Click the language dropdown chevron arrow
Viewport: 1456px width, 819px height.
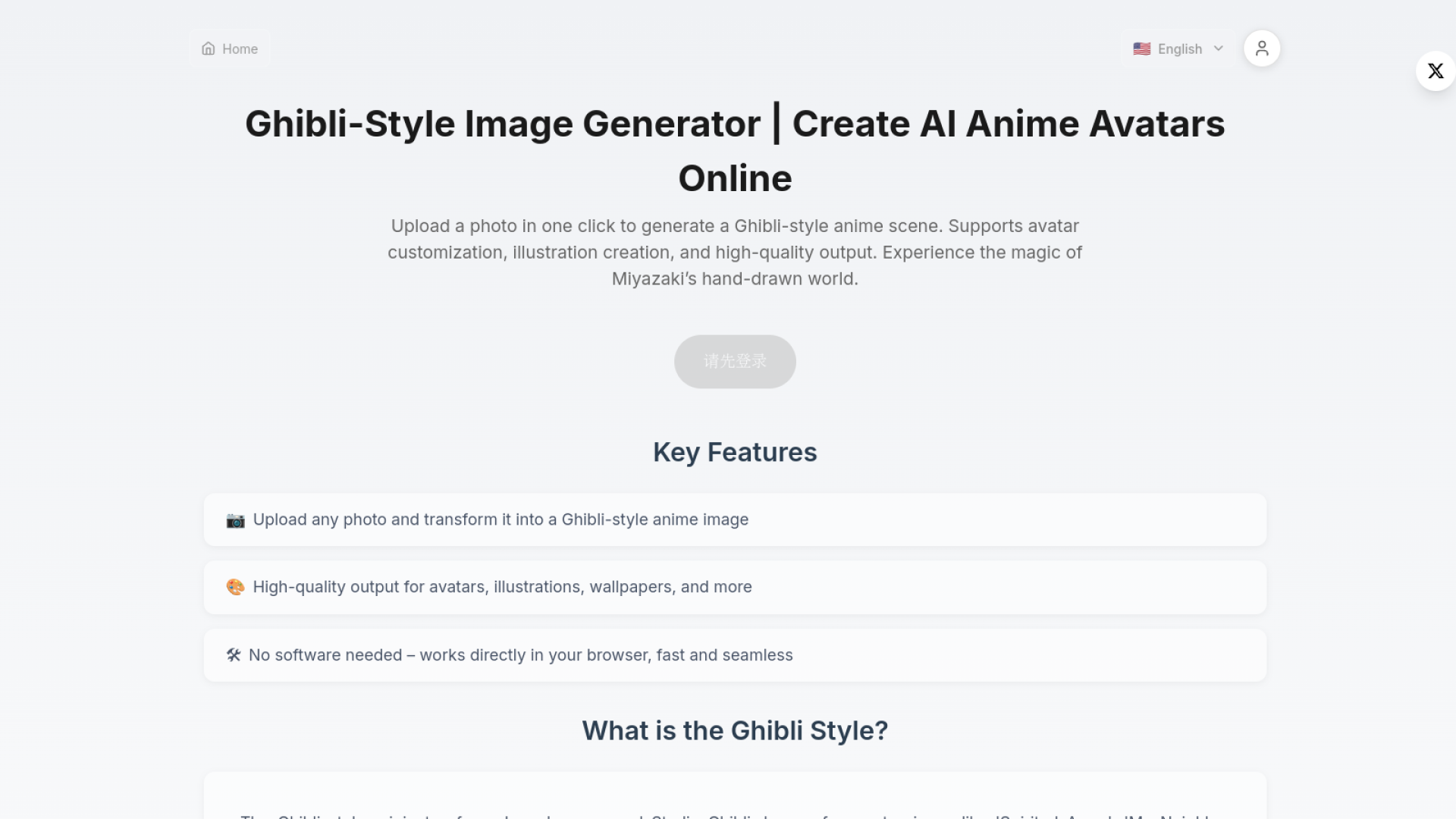pos(1219,49)
